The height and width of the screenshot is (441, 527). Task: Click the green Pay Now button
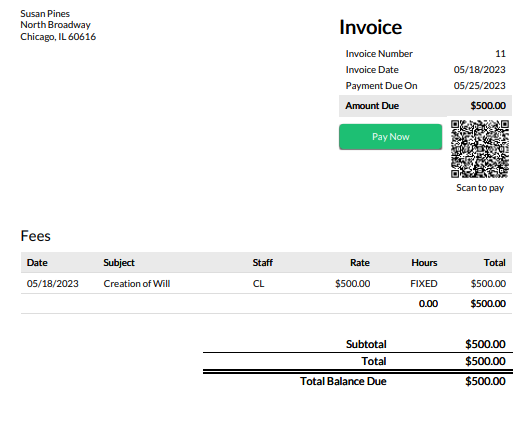click(390, 137)
